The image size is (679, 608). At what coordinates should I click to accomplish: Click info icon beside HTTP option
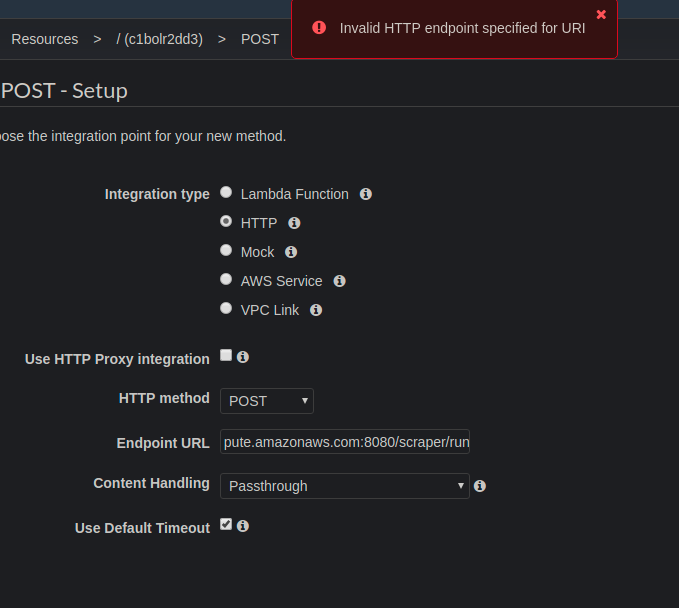tap(294, 223)
